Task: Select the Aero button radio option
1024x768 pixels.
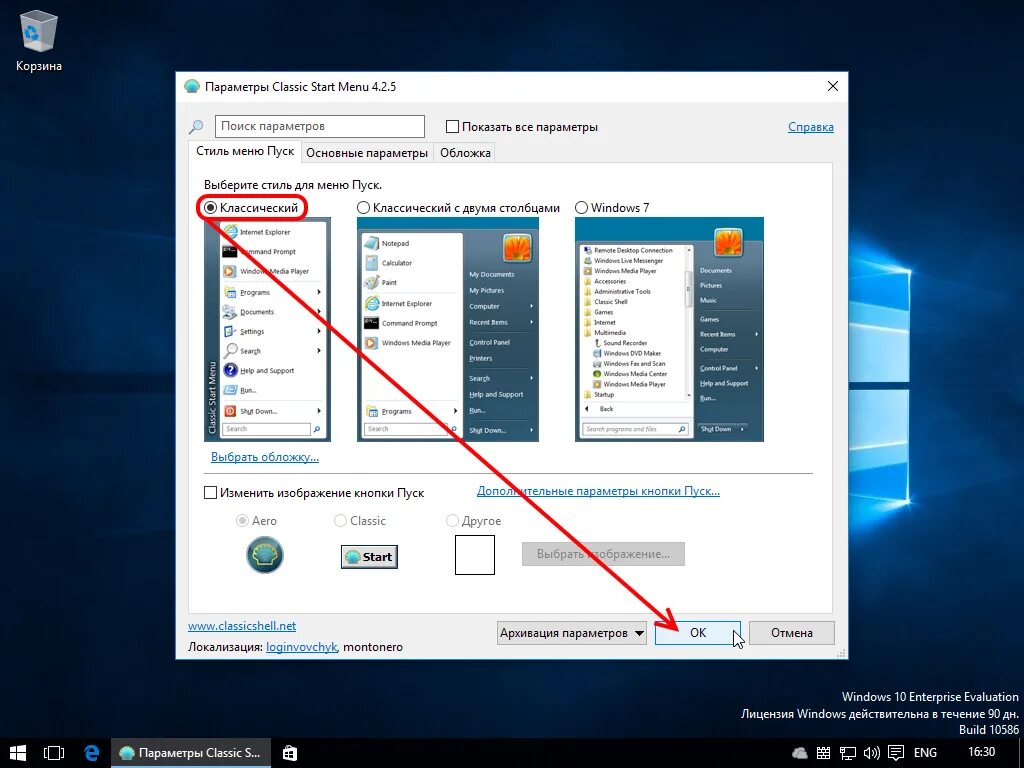Action: point(242,520)
